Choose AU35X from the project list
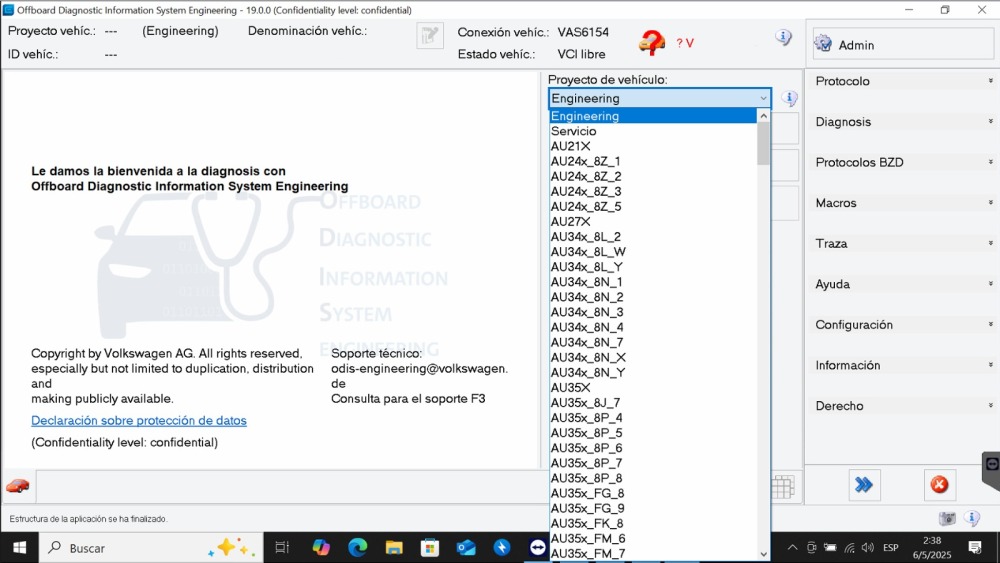The image size is (1000, 563). [653, 388]
